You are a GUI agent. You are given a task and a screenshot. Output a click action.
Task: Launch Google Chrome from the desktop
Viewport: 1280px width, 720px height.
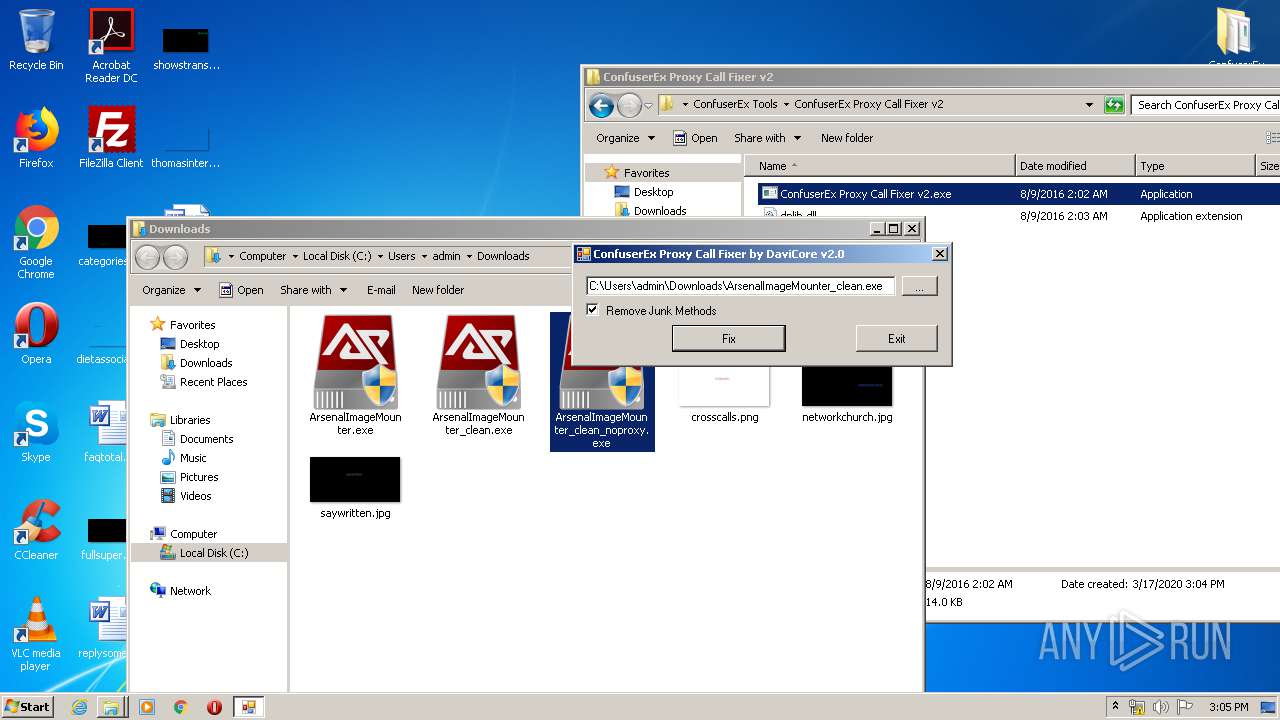point(36,243)
